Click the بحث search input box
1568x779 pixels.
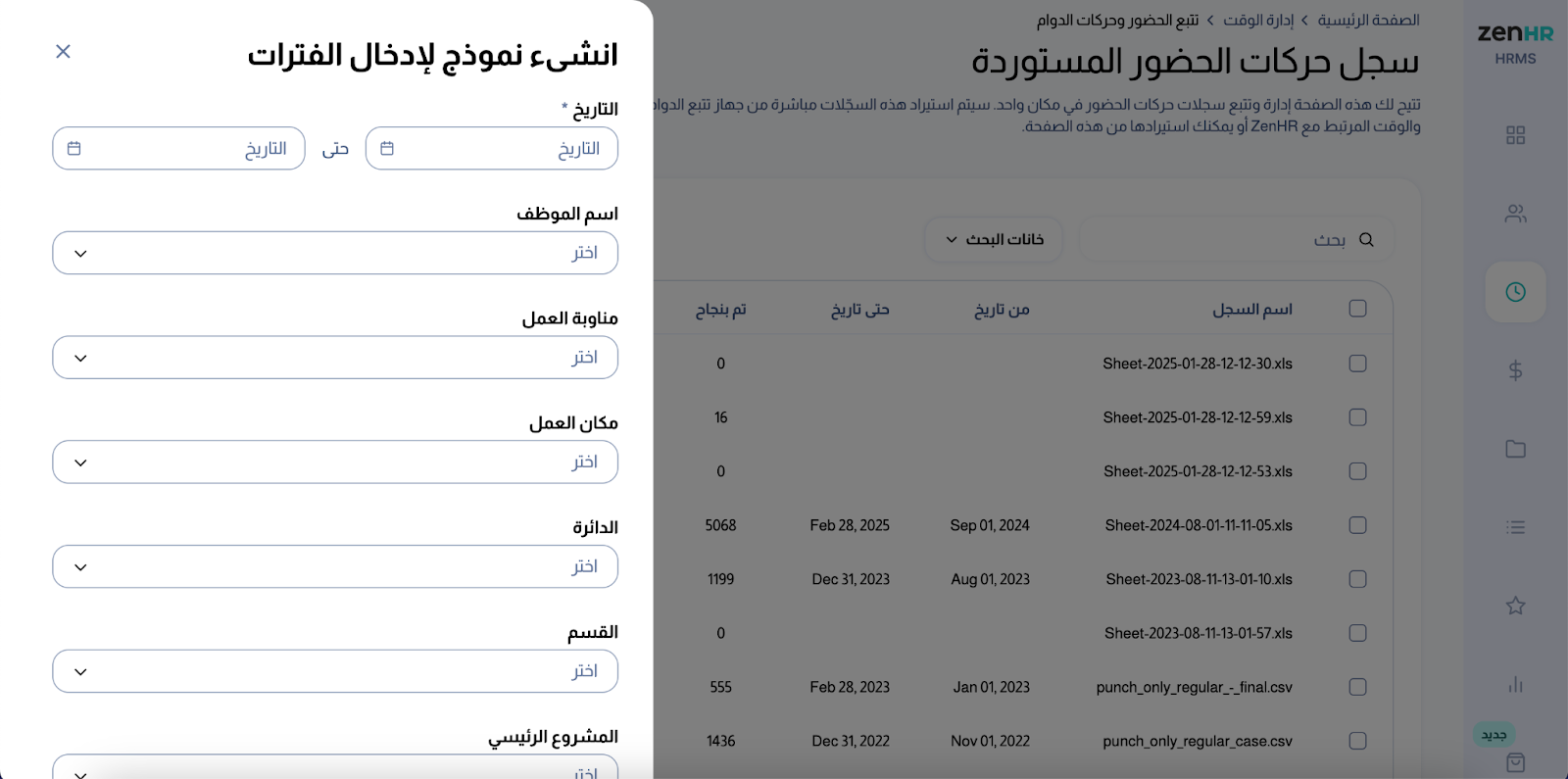pyautogui.click(x=1236, y=239)
